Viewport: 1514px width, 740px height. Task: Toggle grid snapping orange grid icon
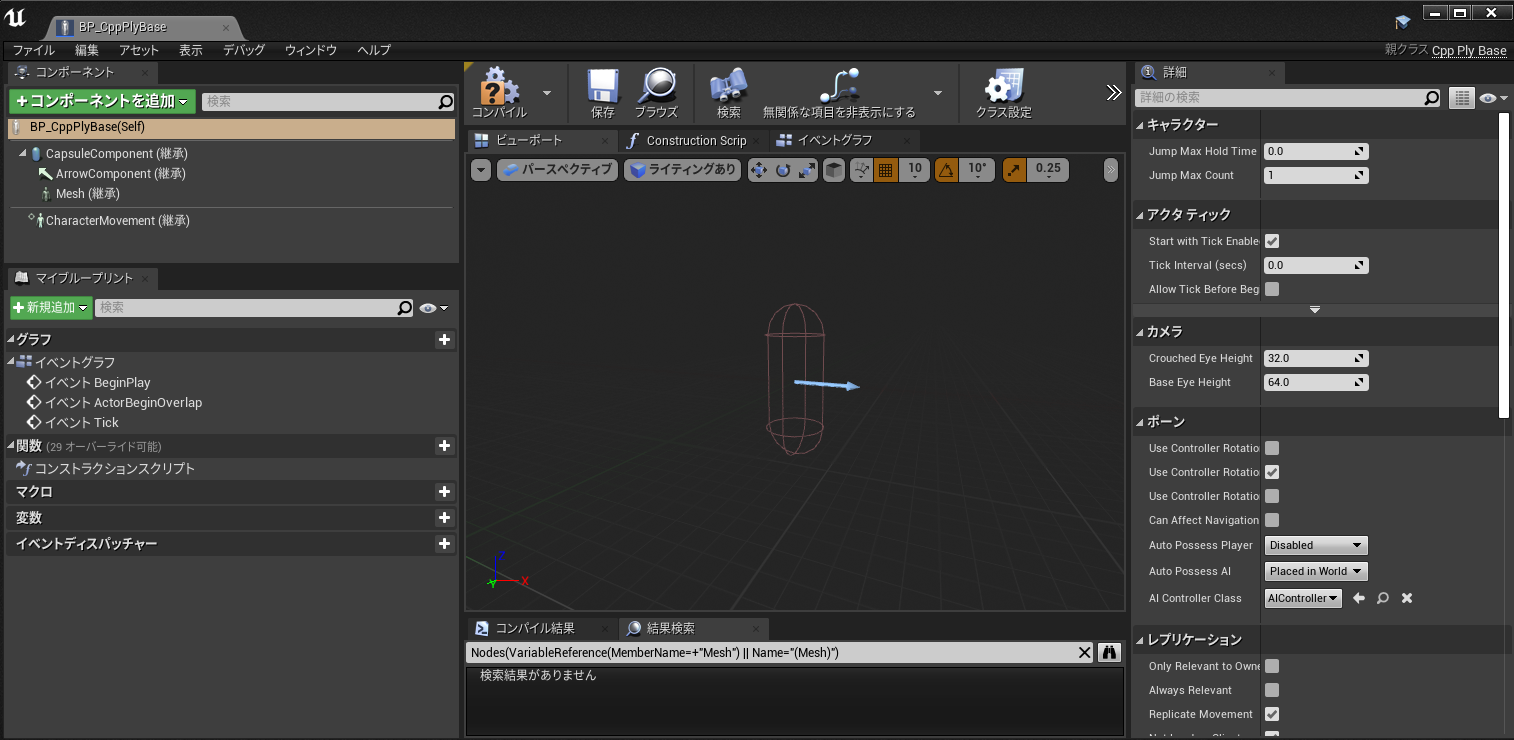pyautogui.click(x=885, y=170)
